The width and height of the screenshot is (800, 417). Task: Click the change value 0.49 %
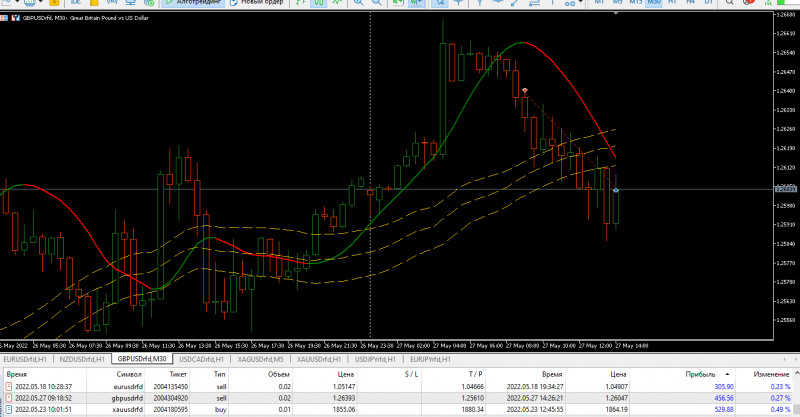(780, 409)
